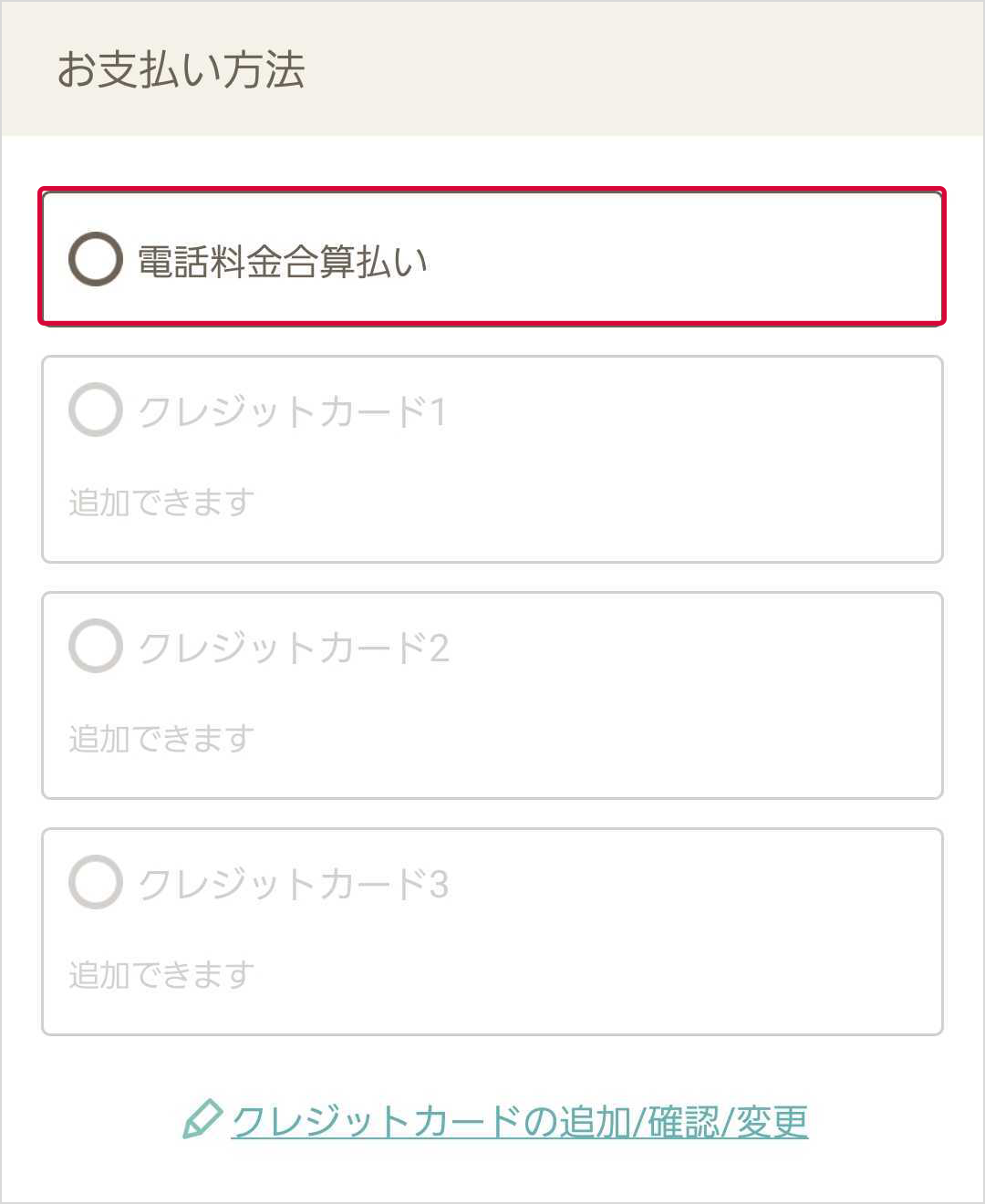Choose the クレジットカード2 radio circle
This screenshot has height=1204, width=985.
[96, 646]
